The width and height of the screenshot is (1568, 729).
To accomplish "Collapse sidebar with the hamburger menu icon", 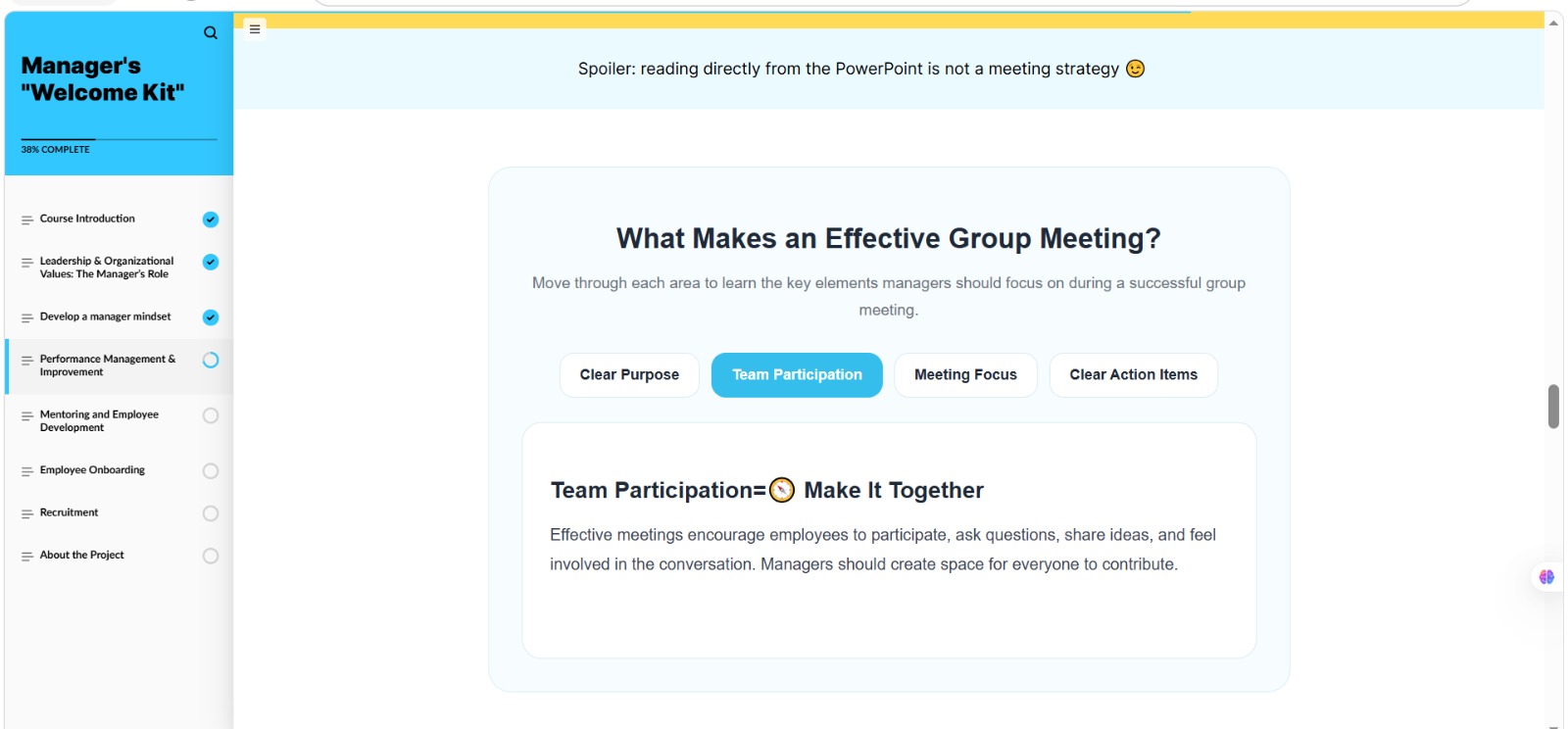I will coord(255,29).
